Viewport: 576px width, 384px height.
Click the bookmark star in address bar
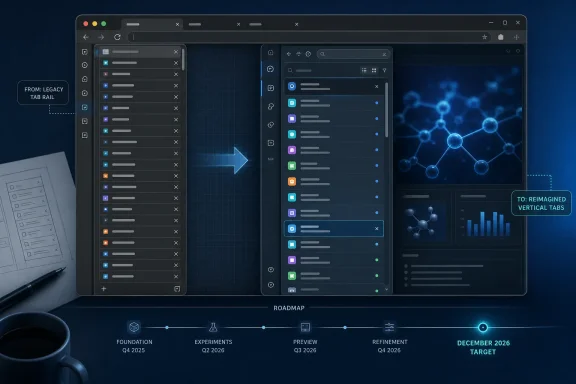click(x=485, y=37)
